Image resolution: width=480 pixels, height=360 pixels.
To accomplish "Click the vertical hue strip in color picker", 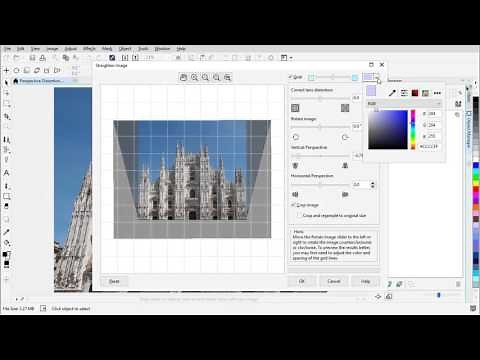I will [x=413, y=130].
